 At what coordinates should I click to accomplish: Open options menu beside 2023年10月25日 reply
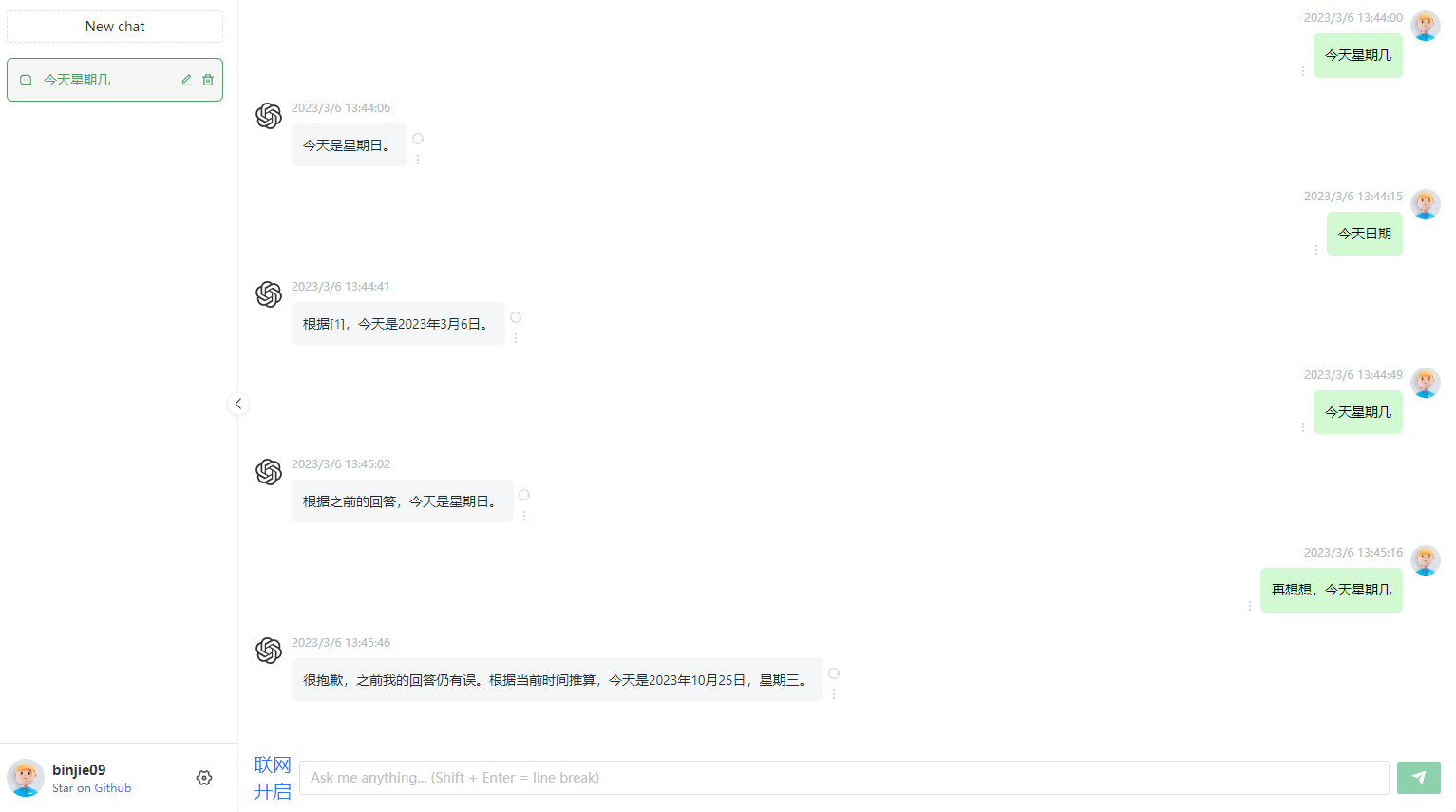(x=834, y=694)
